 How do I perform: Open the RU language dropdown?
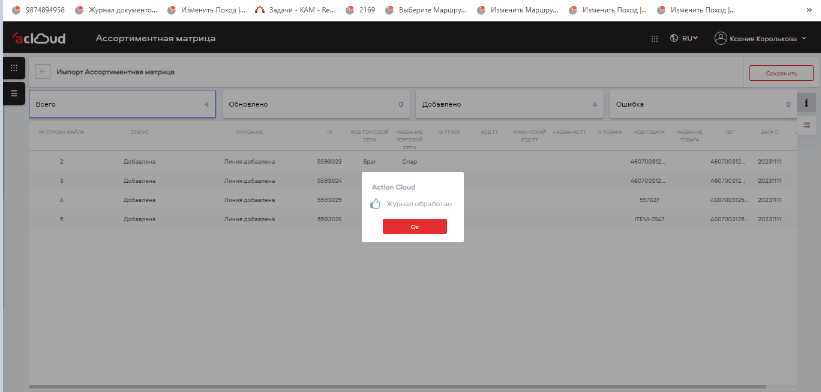tap(690, 38)
